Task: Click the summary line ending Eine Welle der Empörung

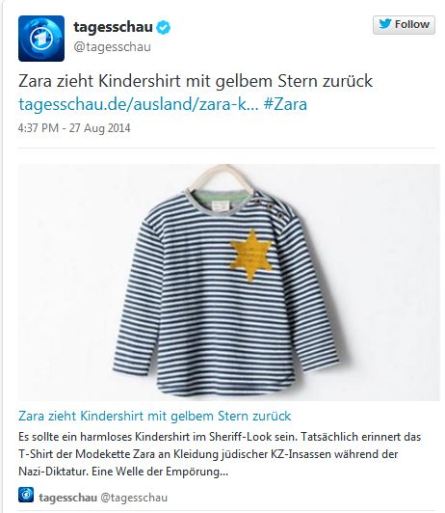Action: [x=123, y=472]
